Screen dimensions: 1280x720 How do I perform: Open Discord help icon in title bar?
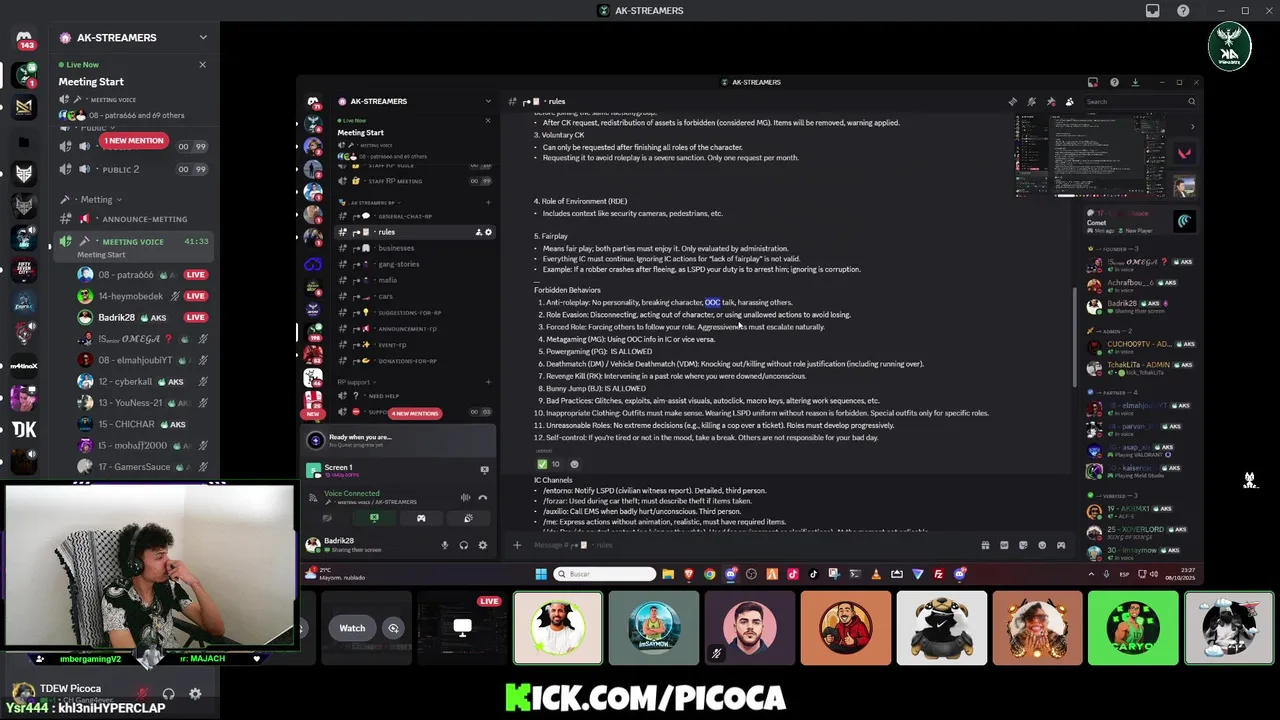[1183, 11]
